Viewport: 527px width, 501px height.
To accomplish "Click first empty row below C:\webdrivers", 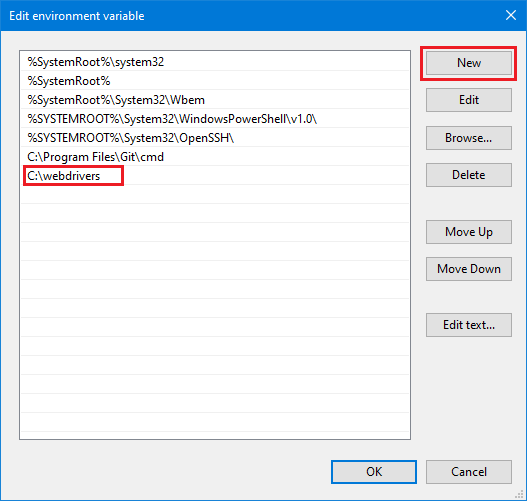I will tap(215, 194).
